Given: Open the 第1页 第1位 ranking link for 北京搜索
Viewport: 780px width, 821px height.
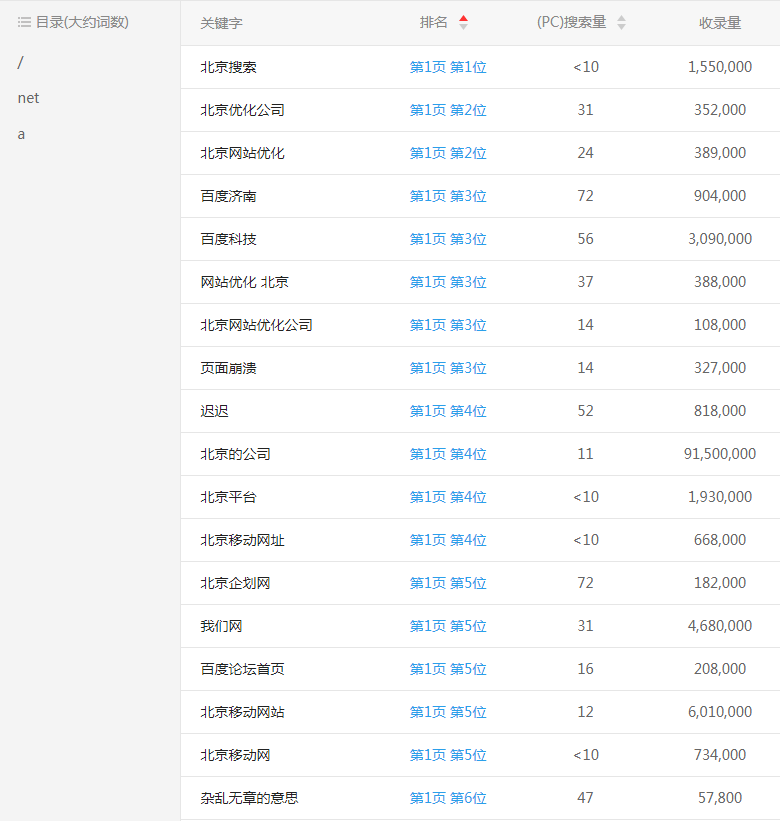Looking at the screenshot, I should point(448,67).
